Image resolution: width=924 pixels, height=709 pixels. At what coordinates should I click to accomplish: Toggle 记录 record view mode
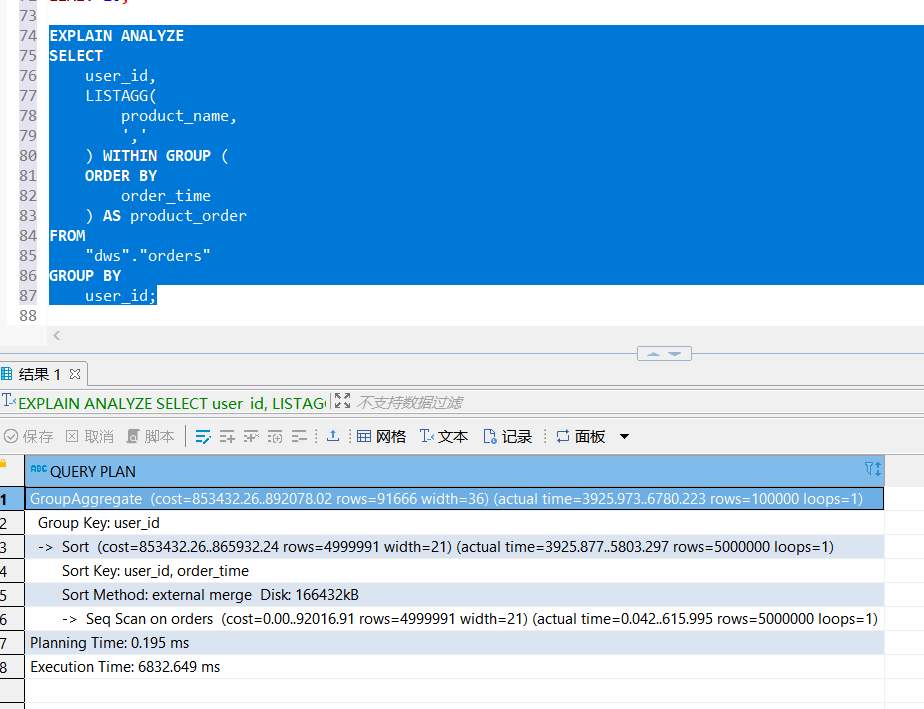click(507, 436)
